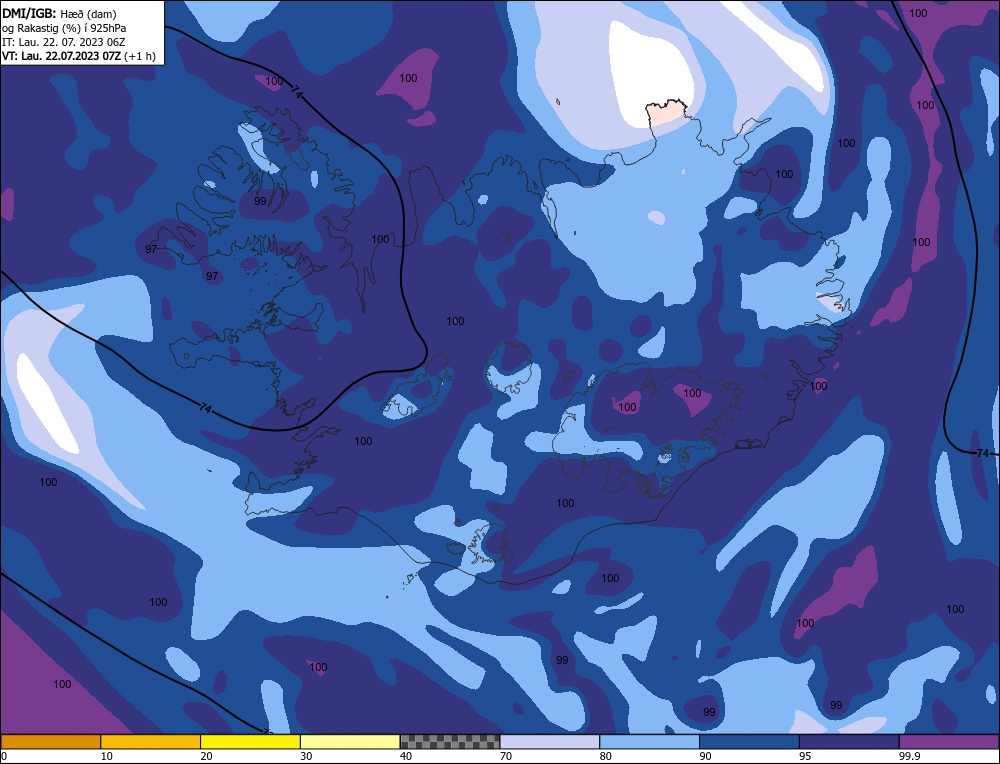This screenshot has width=1000, height=764.
Task: Click the "20" legend scale value
Action: (x=207, y=756)
